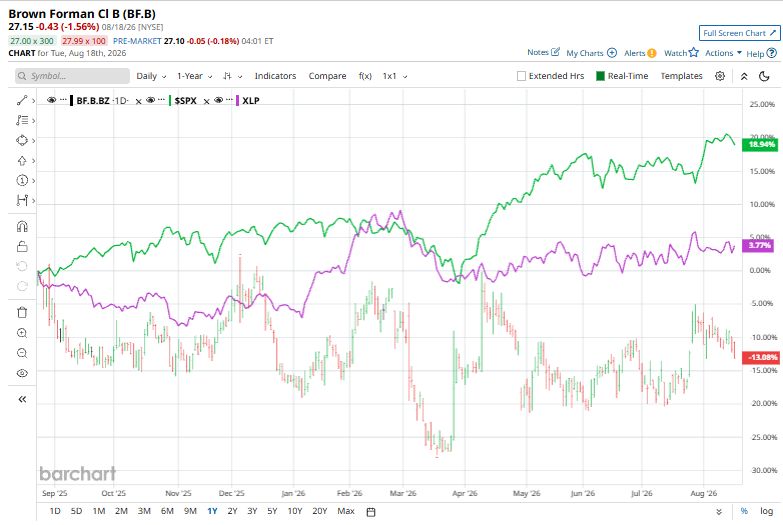Select the Max time range
The image size is (783, 525).
346,511
